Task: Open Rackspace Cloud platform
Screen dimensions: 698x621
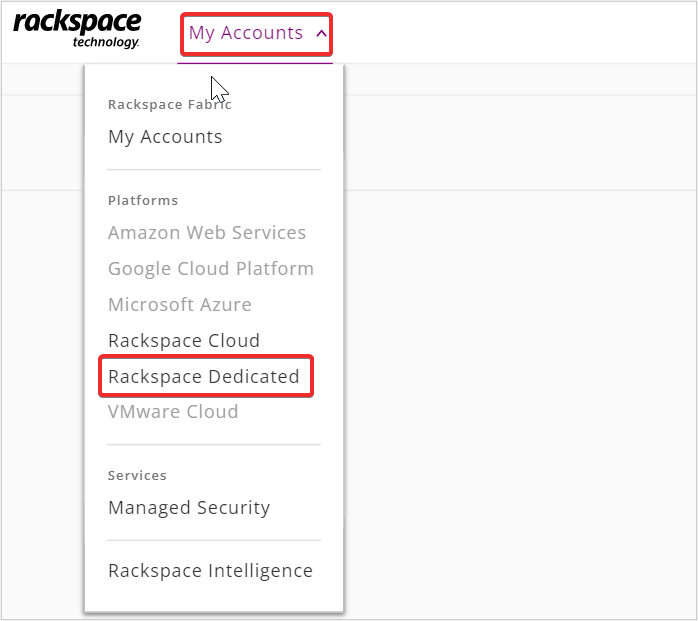Action: [184, 341]
